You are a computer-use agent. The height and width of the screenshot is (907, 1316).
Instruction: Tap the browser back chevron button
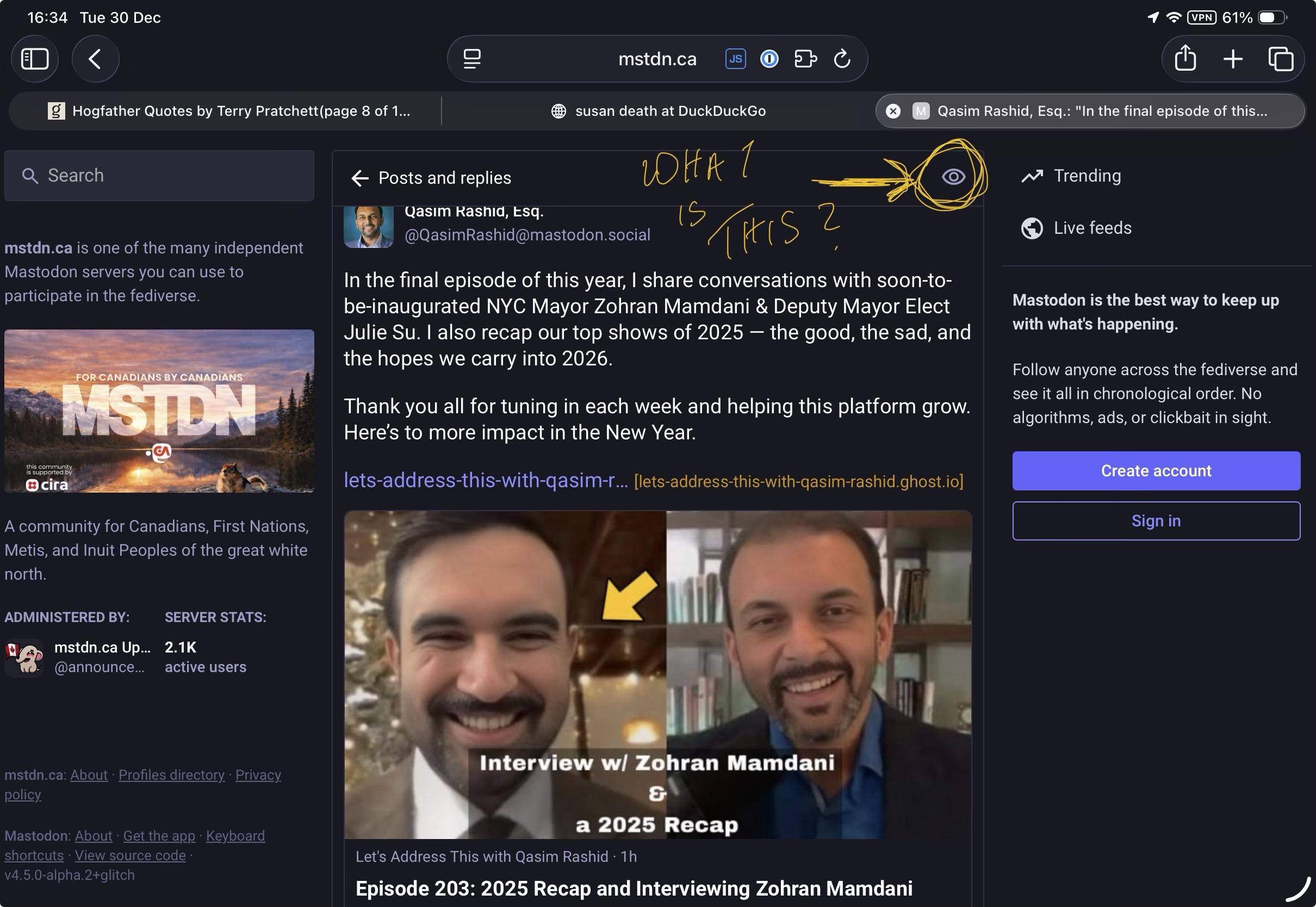click(x=95, y=59)
